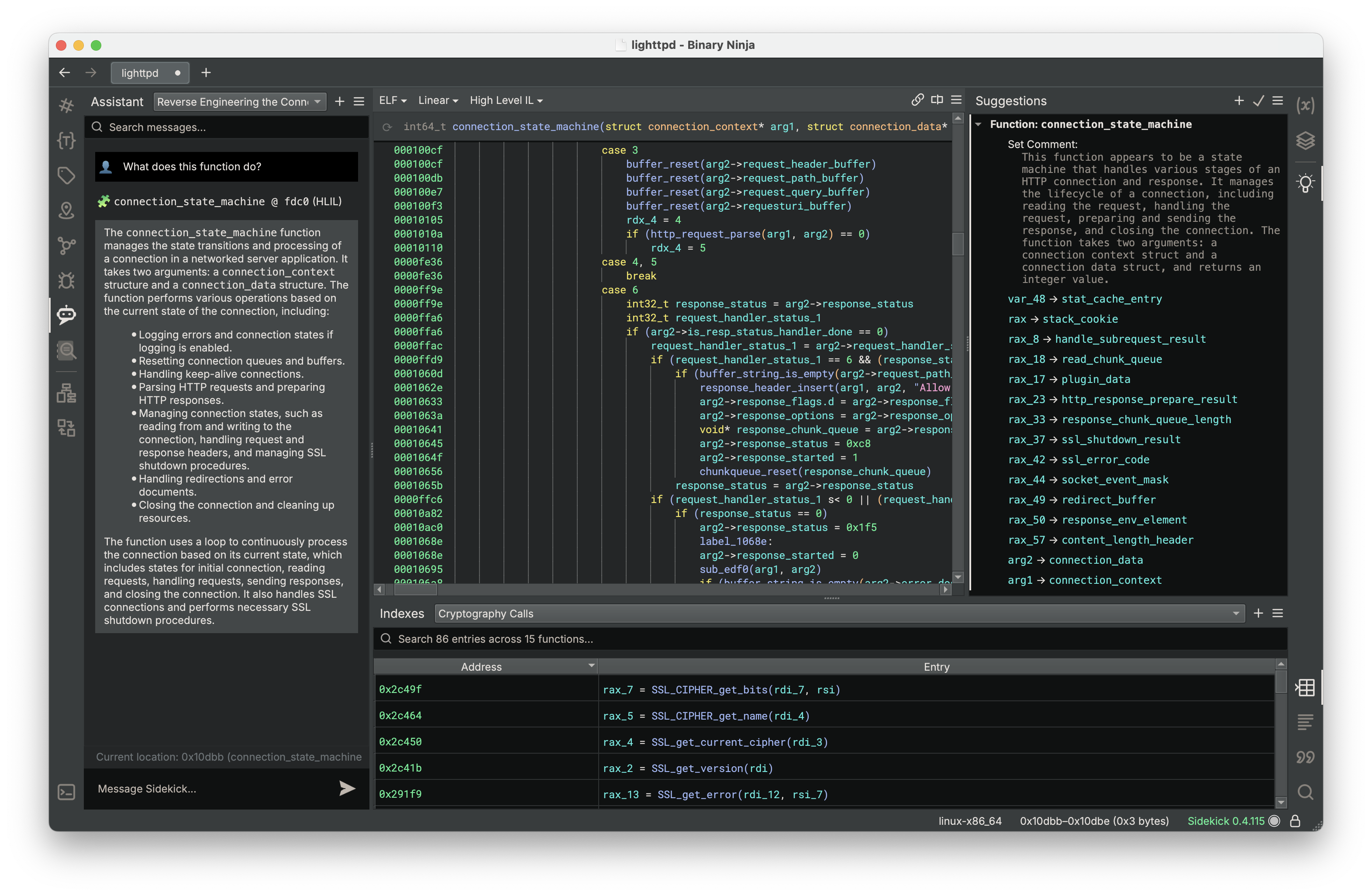The width and height of the screenshot is (1372, 896).
Task: Open the hierarchy blocks sidebar icon
Action: point(66,393)
